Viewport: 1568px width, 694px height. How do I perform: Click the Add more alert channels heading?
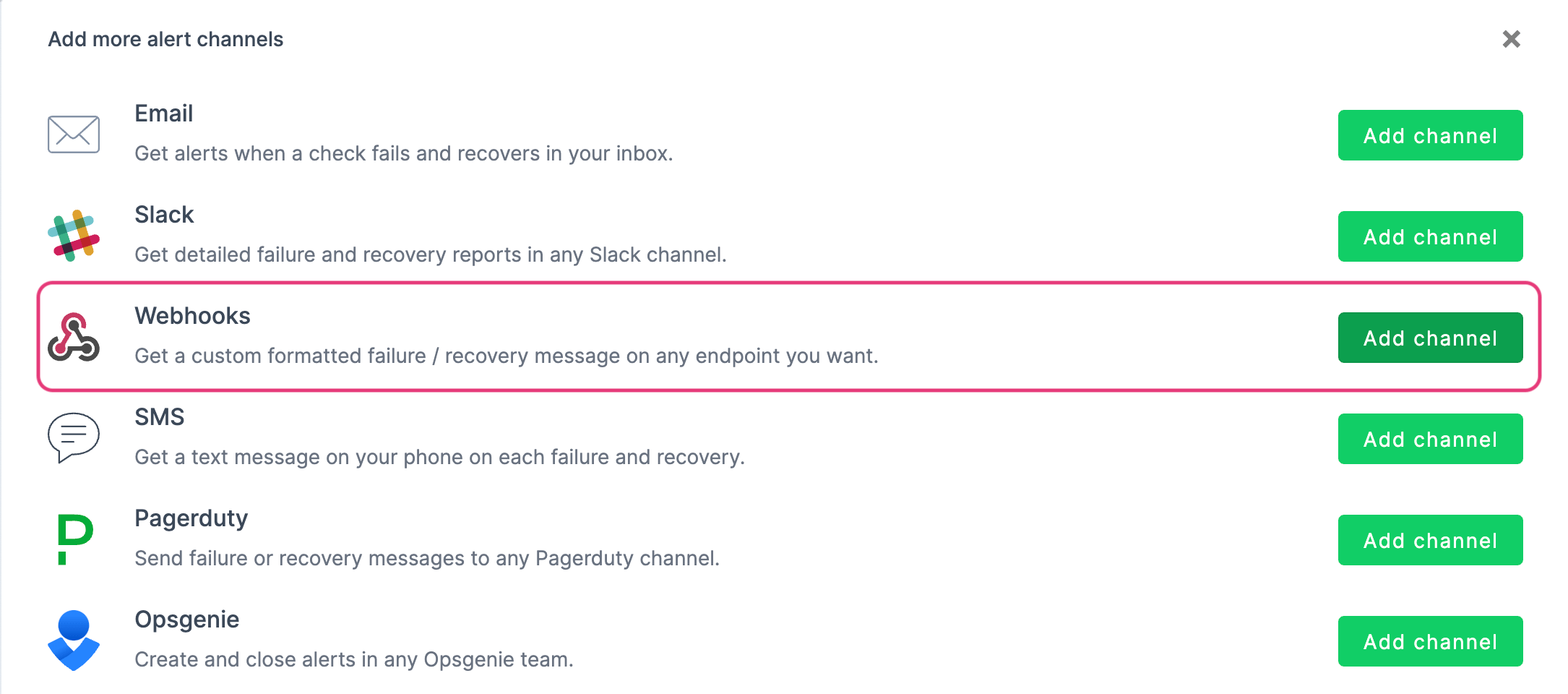pos(165,39)
